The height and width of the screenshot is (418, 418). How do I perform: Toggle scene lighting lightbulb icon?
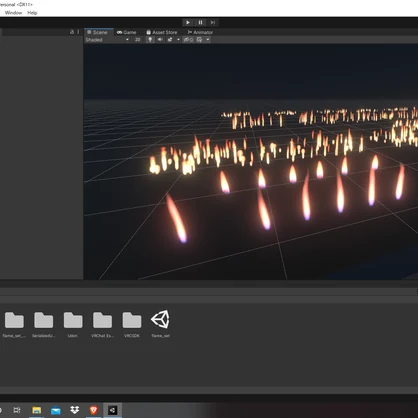pyautogui.click(x=150, y=40)
